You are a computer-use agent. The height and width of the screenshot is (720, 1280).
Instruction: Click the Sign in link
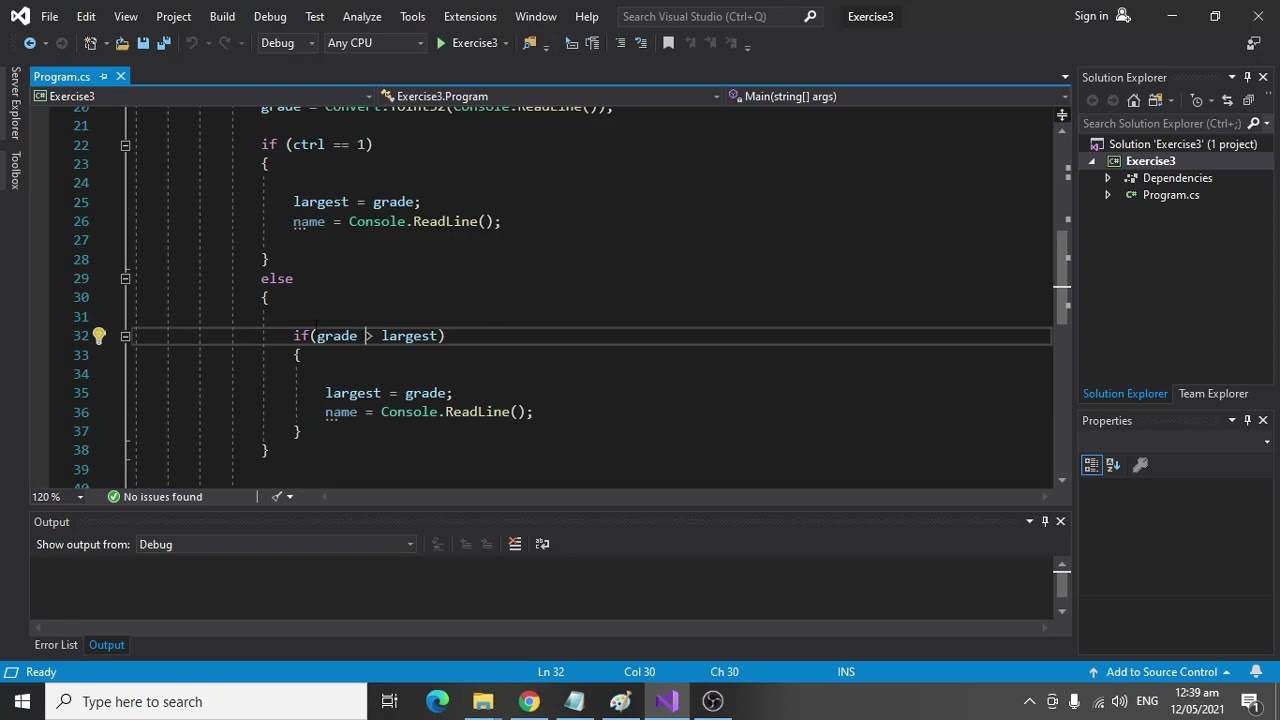click(x=1091, y=16)
